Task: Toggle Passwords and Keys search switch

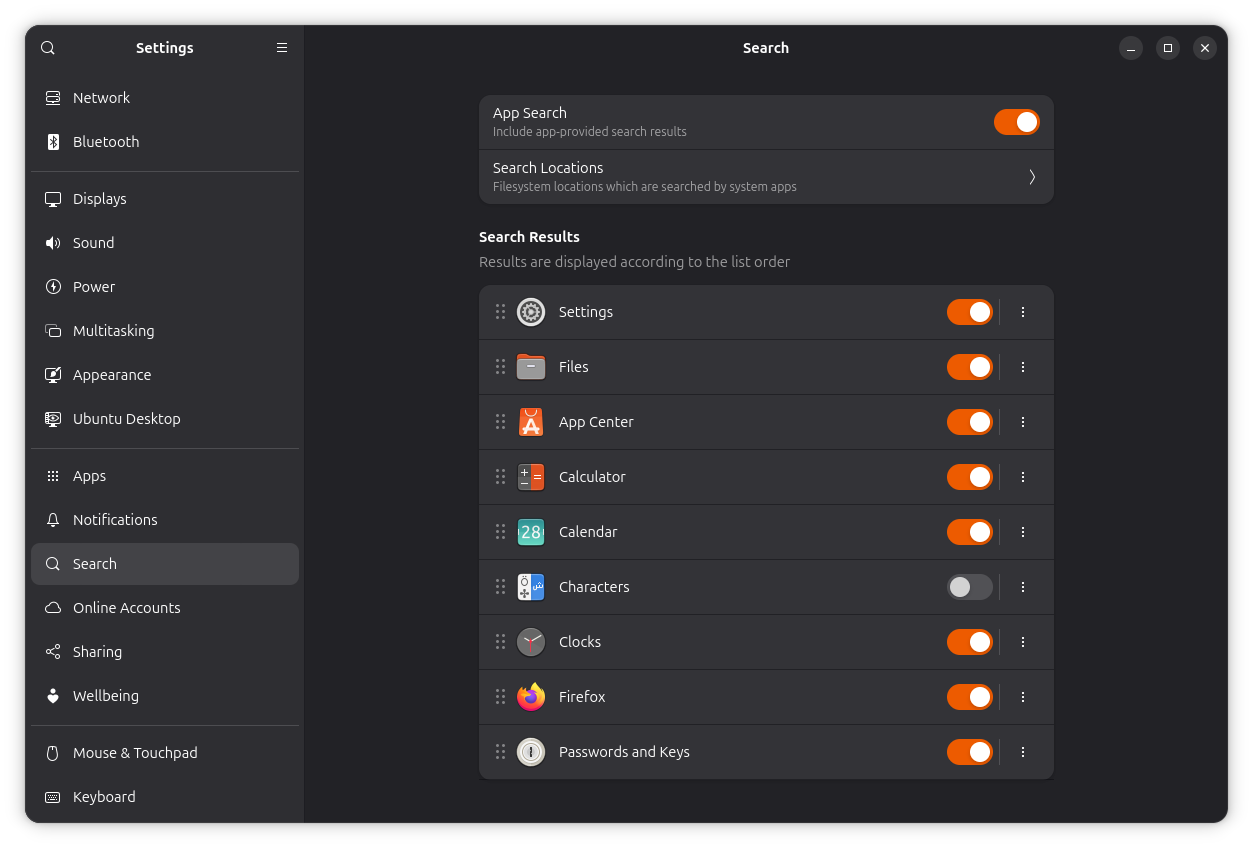Action: coord(970,752)
